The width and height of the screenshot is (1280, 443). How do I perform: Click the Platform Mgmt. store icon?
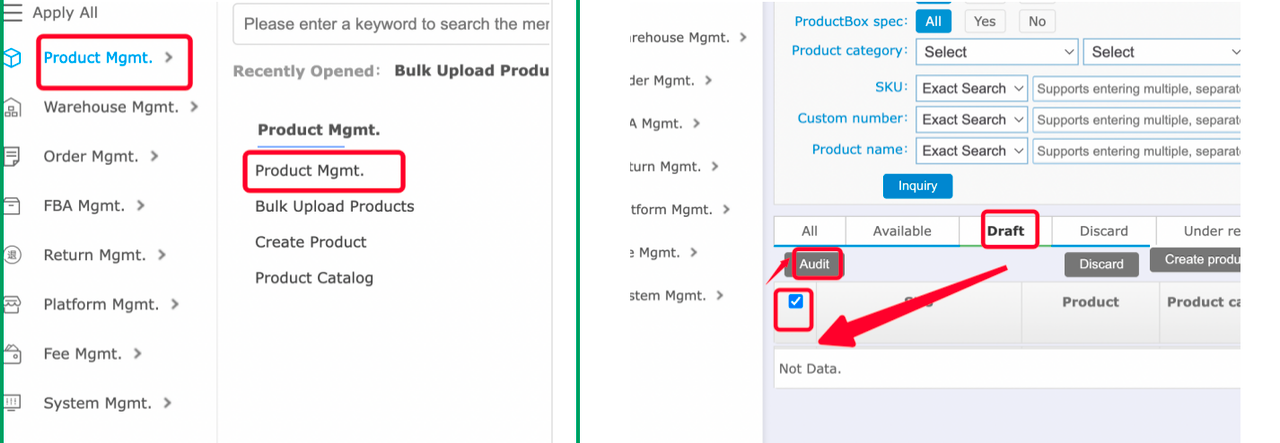click(12, 304)
